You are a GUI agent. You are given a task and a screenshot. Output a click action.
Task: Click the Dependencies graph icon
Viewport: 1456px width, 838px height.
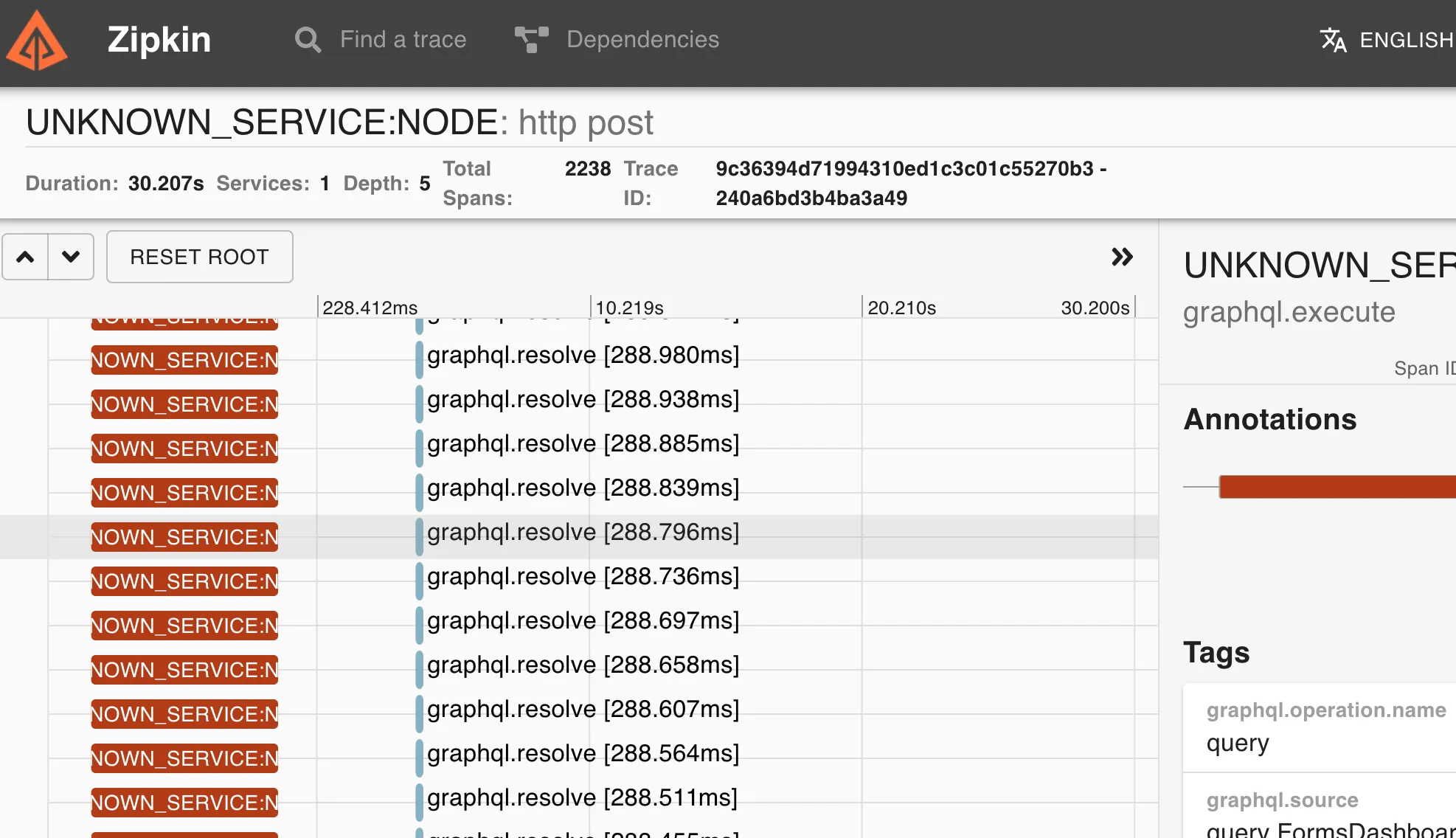point(531,40)
